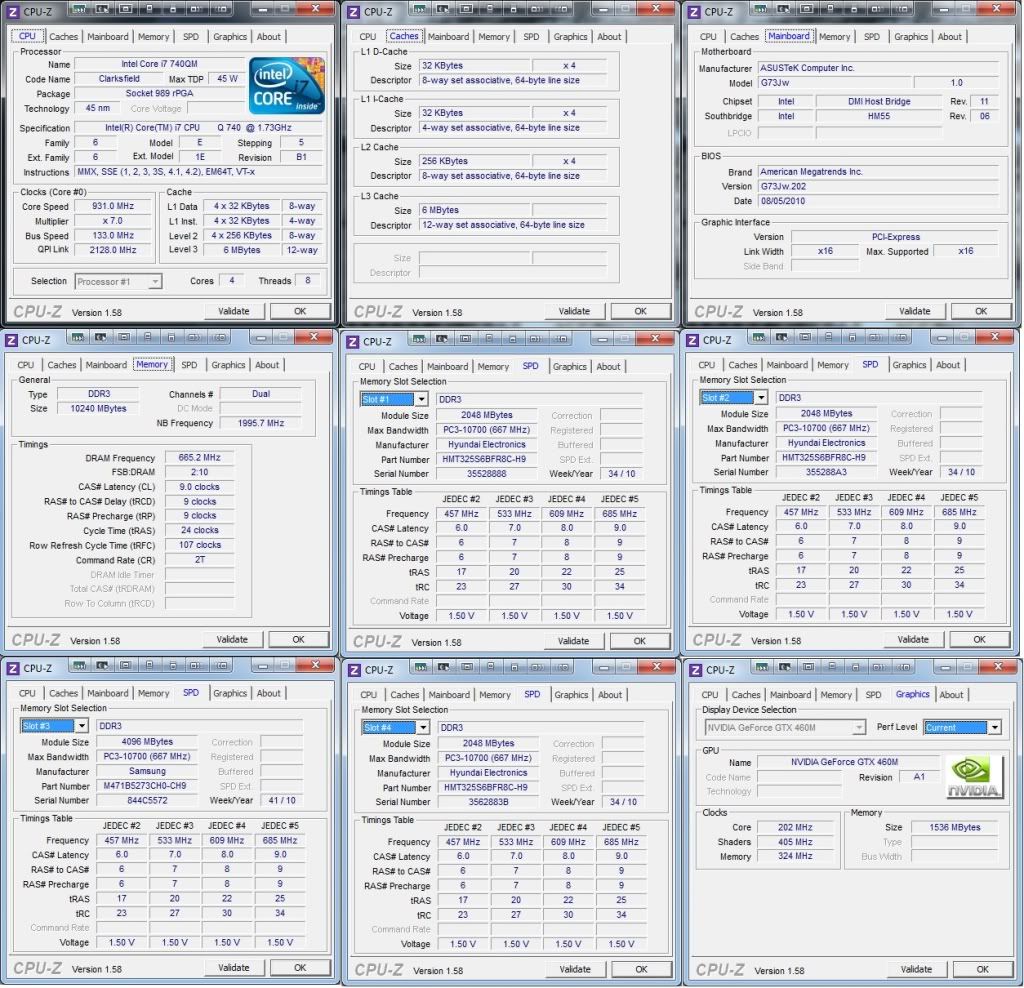Click OK in the CPU tab window
Image resolution: width=1024 pixels, height=988 pixels.
[x=300, y=311]
